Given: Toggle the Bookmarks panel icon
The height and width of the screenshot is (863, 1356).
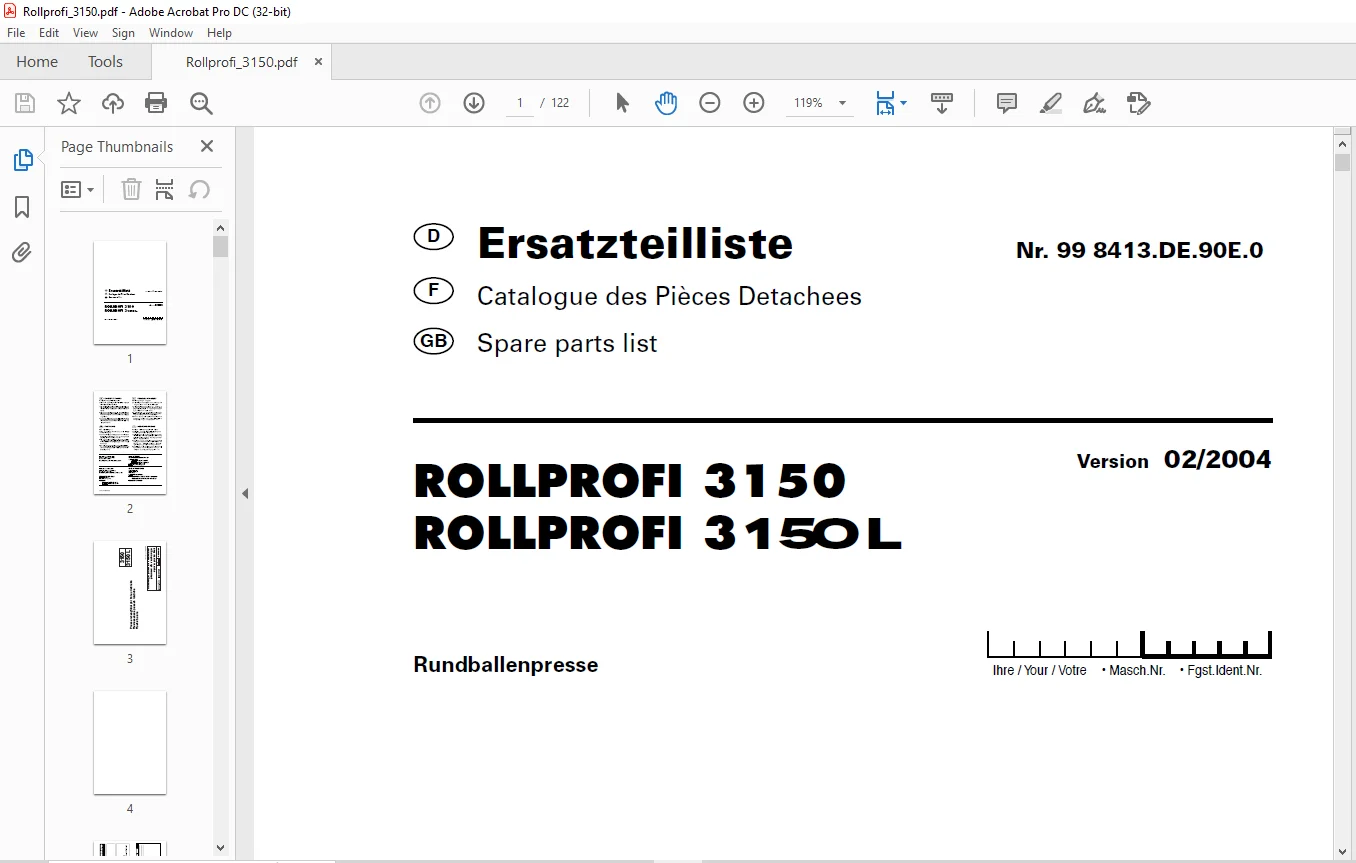Looking at the screenshot, I should (x=22, y=207).
